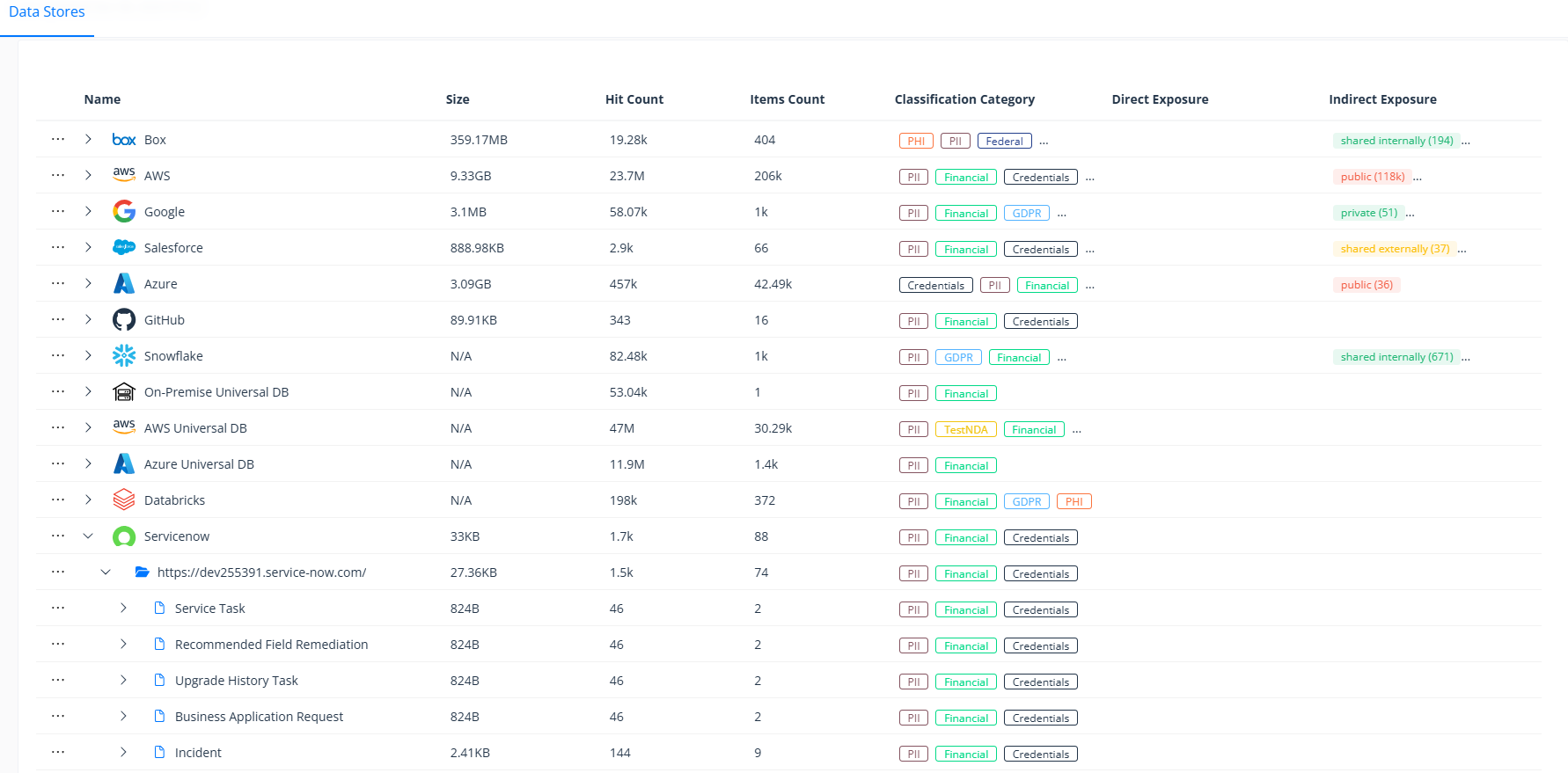Click the shared internally (671) exposure tag
This screenshot has width=1568, height=773.
1396,357
